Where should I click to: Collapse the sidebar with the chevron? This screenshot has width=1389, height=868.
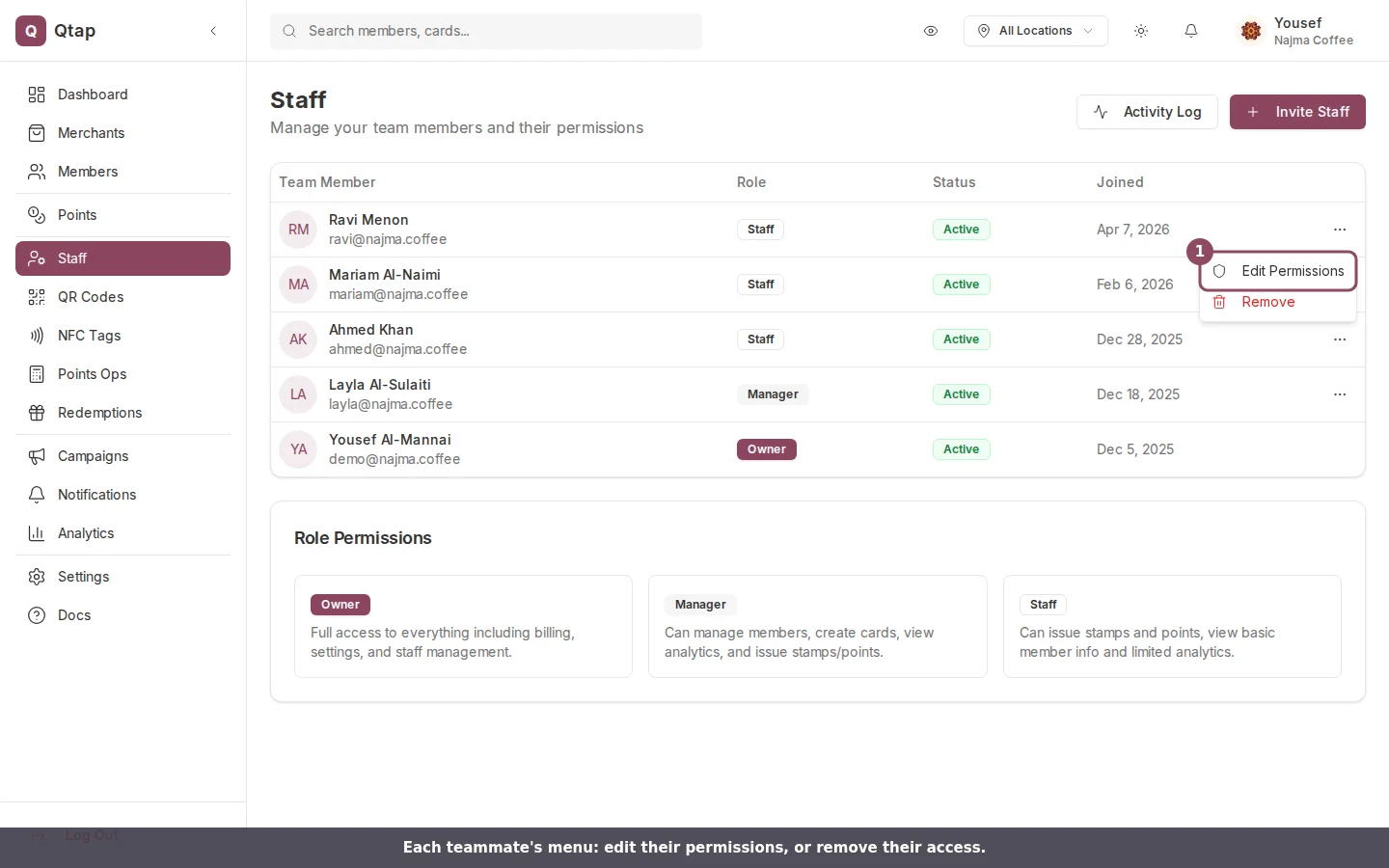pyautogui.click(x=213, y=31)
